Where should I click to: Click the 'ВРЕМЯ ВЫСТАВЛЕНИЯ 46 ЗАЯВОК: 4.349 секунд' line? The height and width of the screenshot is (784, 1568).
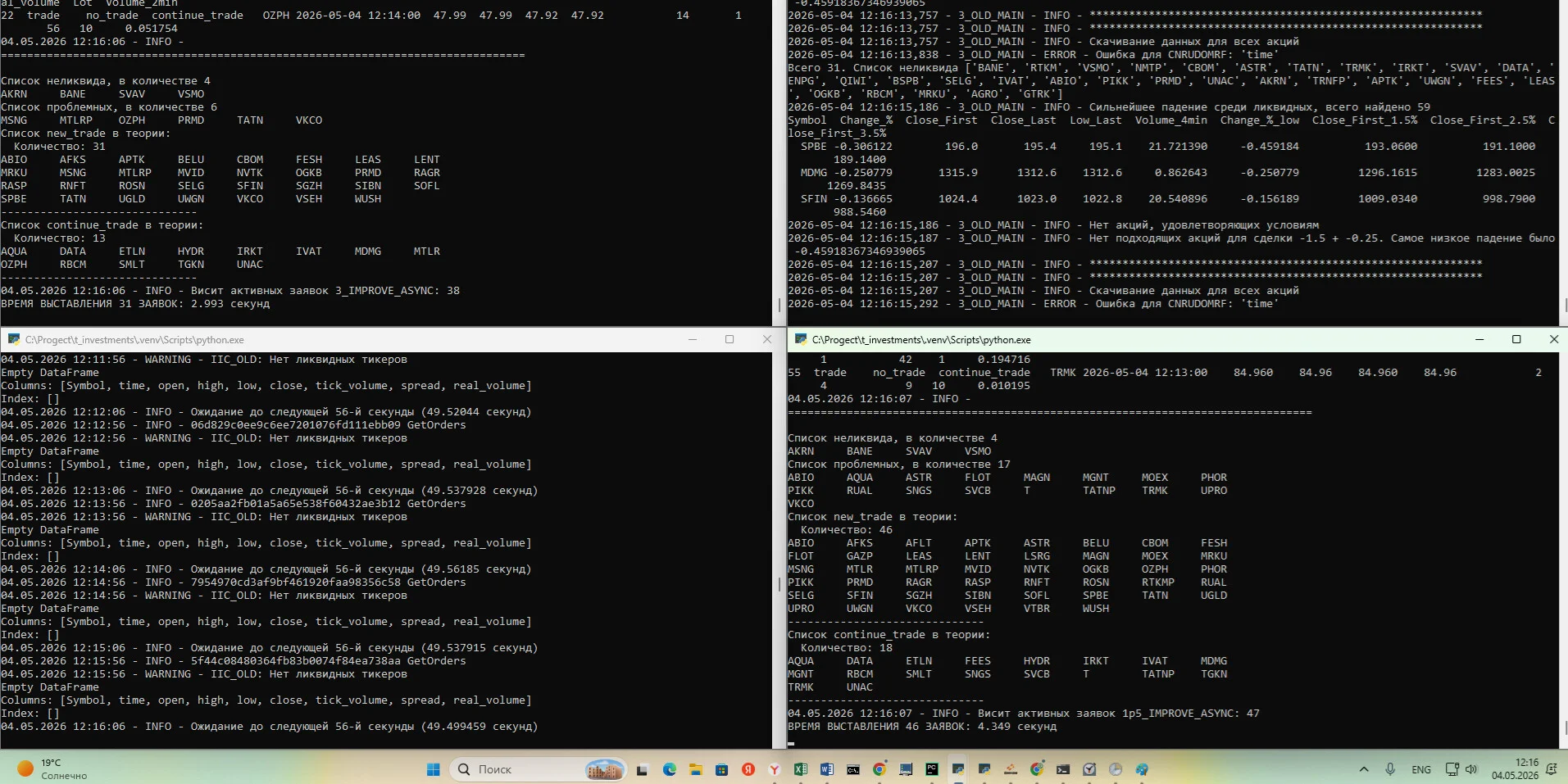click(922, 727)
